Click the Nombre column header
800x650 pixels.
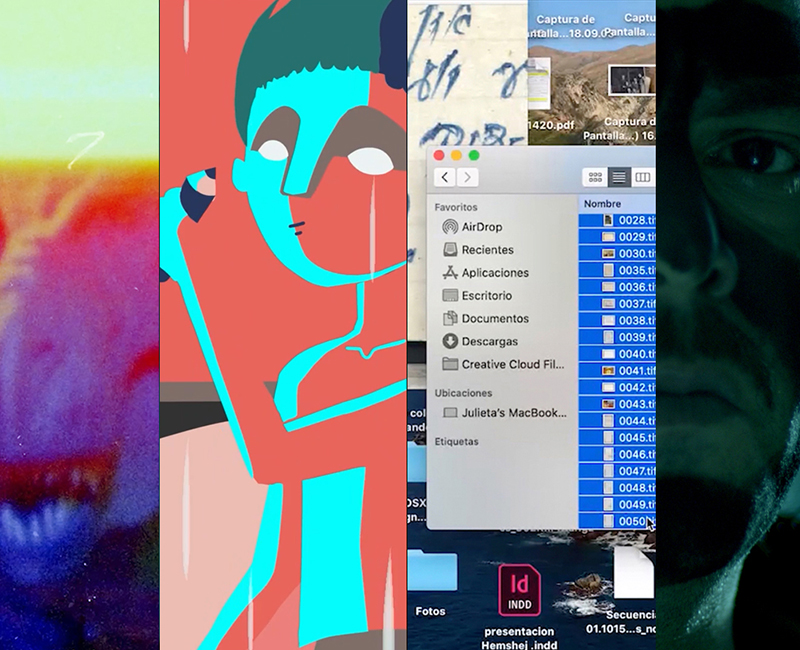[602, 204]
